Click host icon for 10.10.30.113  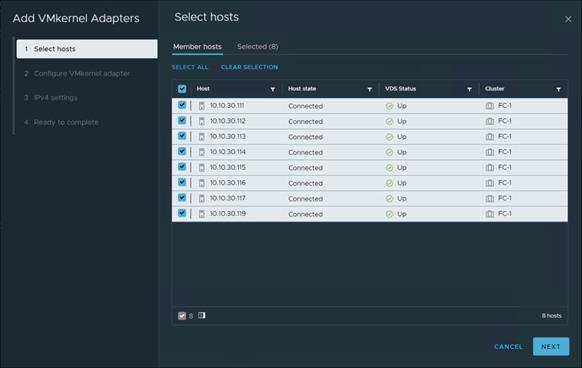point(202,137)
